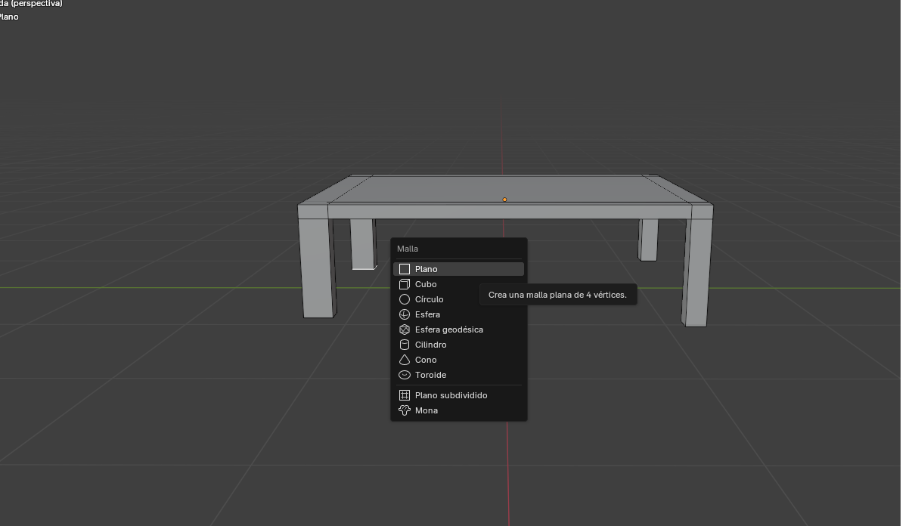Click the Toroide torus icon
The width and height of the screenshot is (901, 526).
point(404,375)
